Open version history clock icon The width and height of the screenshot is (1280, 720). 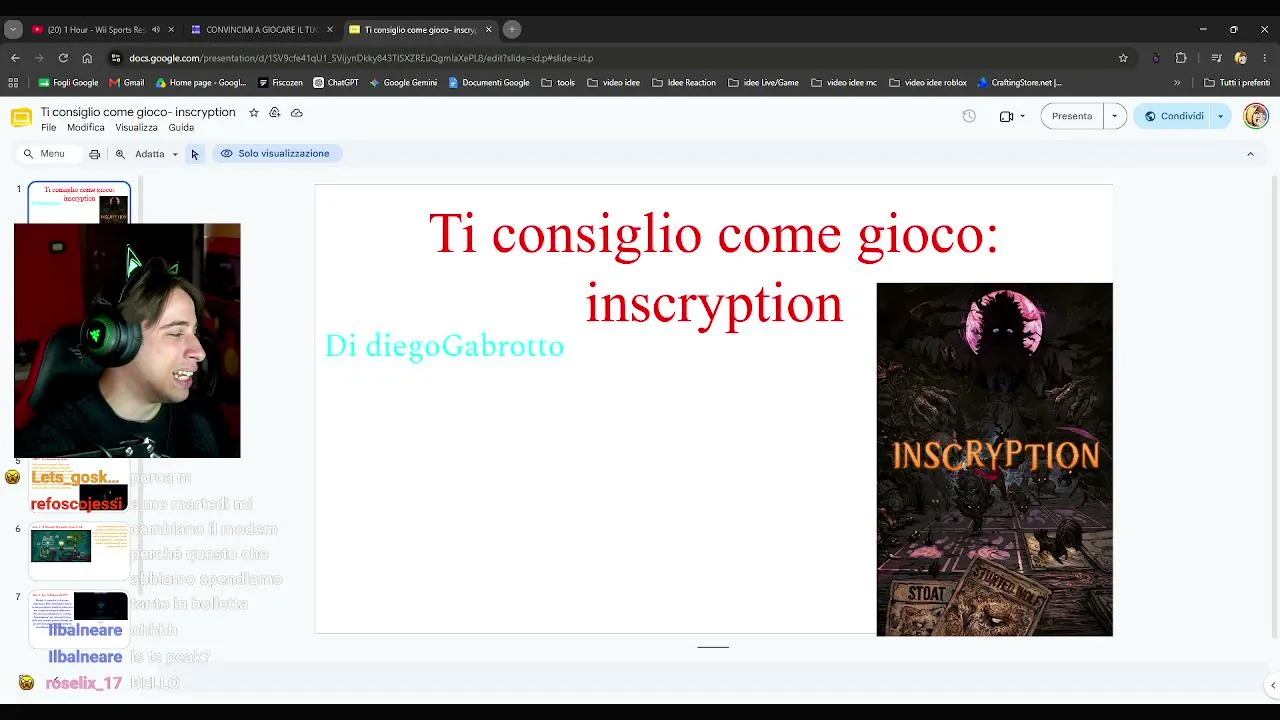tap(969, 116)
